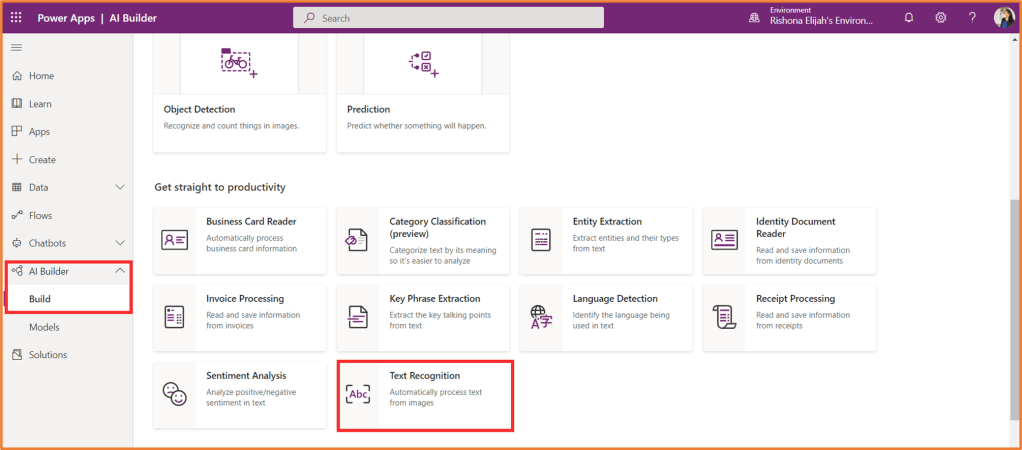Click the help question mark icon
This screenshot has width=1022, height=450.
pyautogui.click(x=972, y=18)
